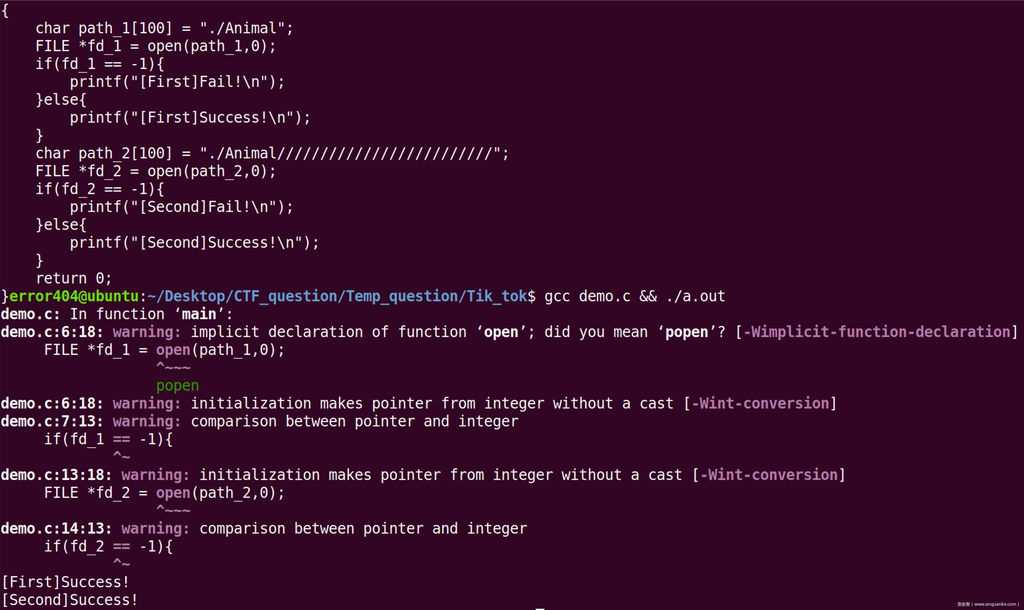Click the printf "[First]Fail!" code line
The height and width of the screenshot is (610, 1024).
[177, 82]
